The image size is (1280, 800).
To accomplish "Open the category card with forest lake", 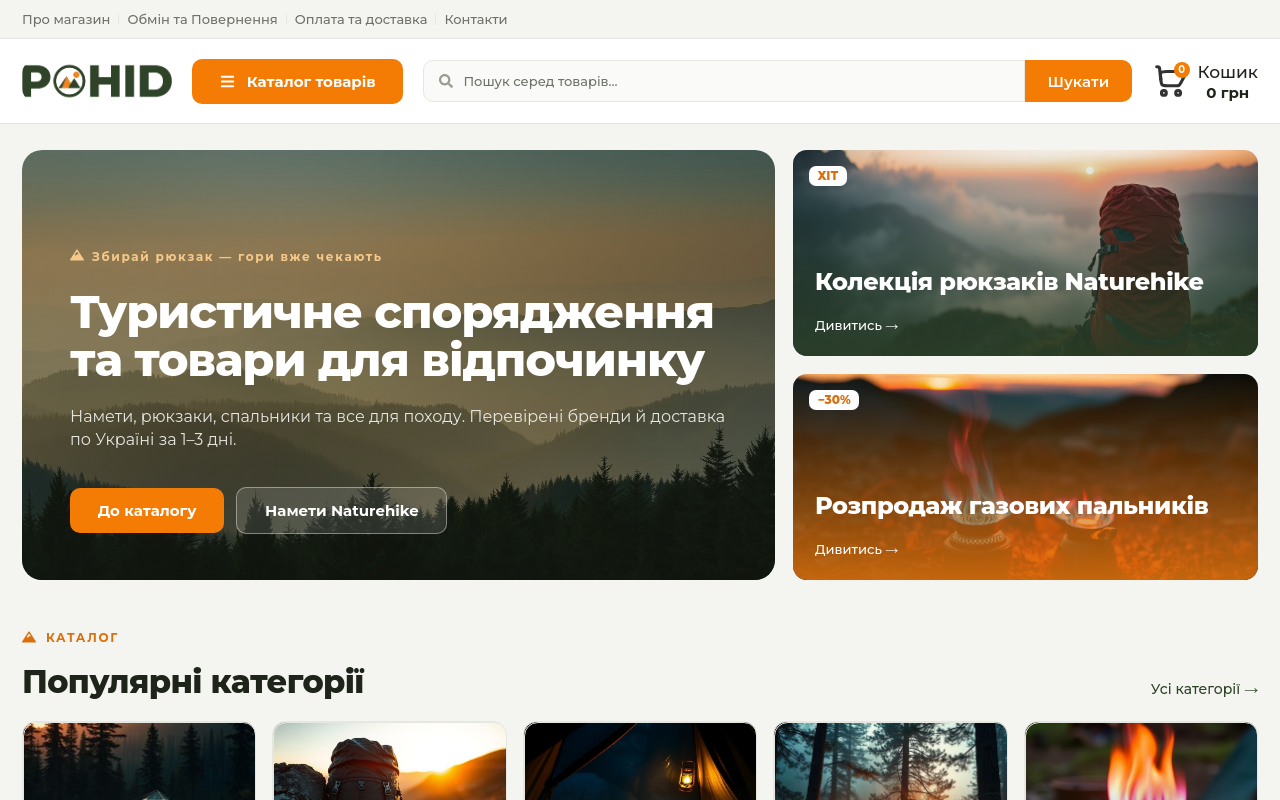I will (x=891, y=761).
